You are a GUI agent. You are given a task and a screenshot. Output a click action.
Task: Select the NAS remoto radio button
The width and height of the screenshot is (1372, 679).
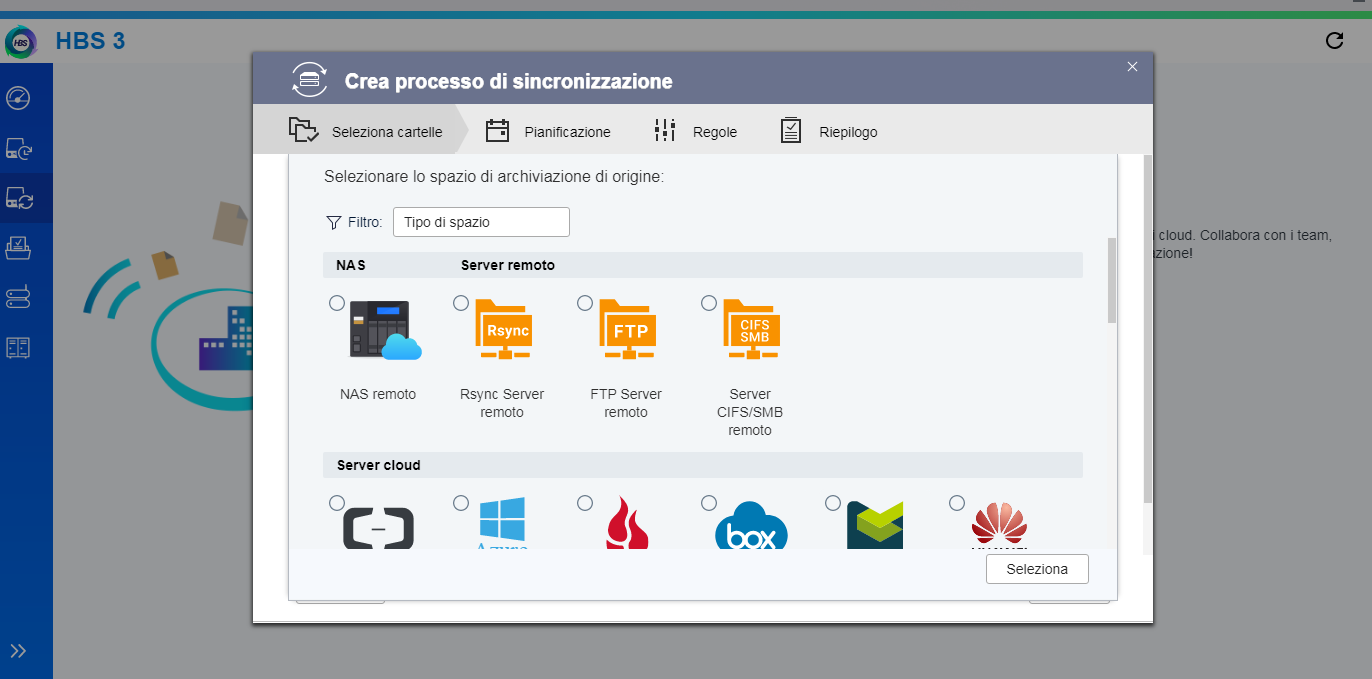pyautogui.click(x=337, y=303)
